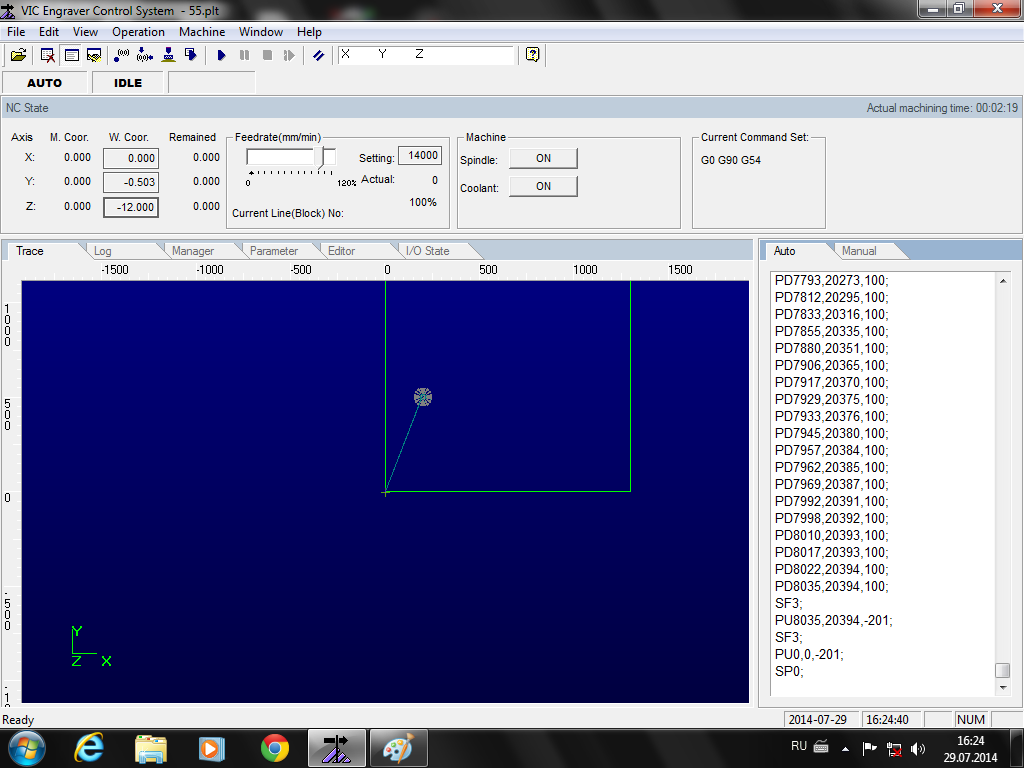Viewport: 1024px width, 768px height.
Task: Open a file with the folder toolbar icon
Action: (18, 56)
